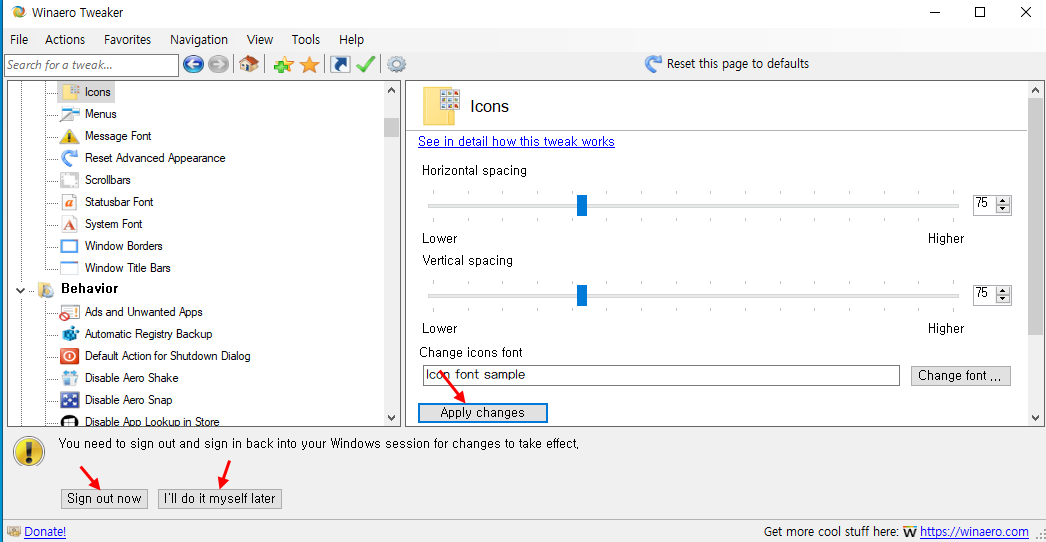Viewport: 1046px width, 542px height.
Task: Click the Automatic Registry Backup icon
Action: (x=69, y=334)
